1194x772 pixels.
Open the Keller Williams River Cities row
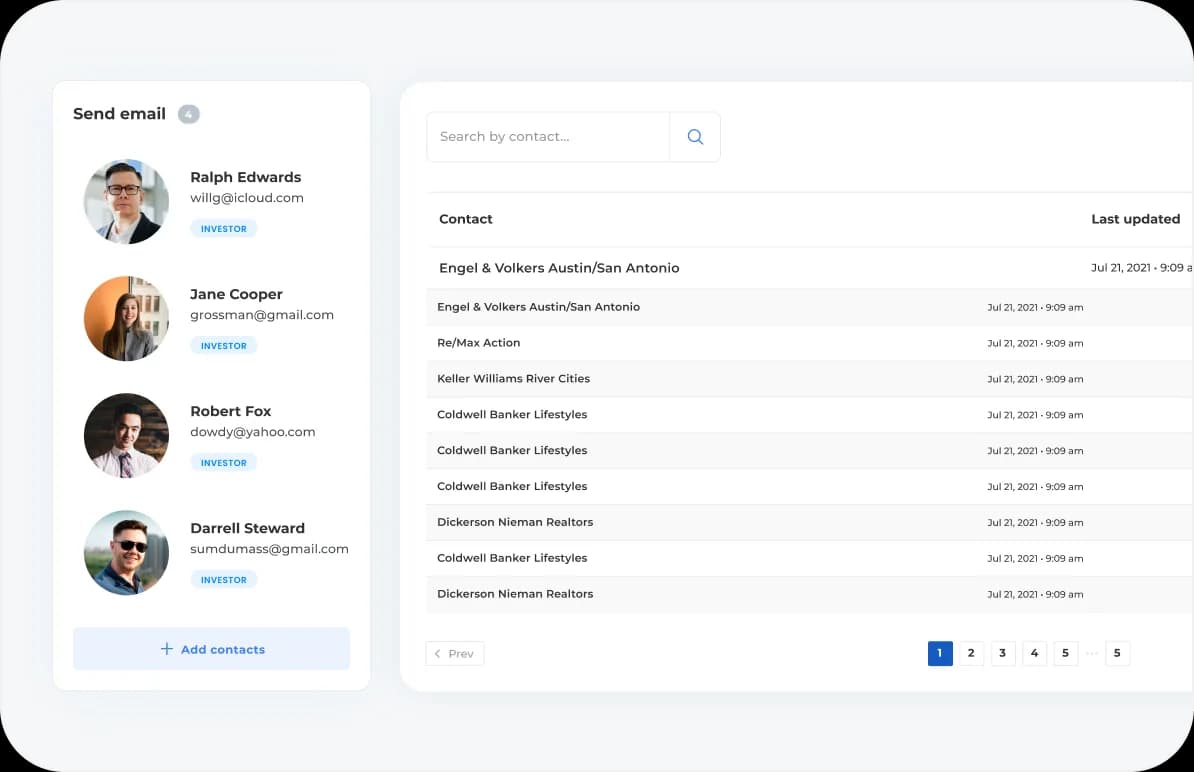tap(513, 379)
